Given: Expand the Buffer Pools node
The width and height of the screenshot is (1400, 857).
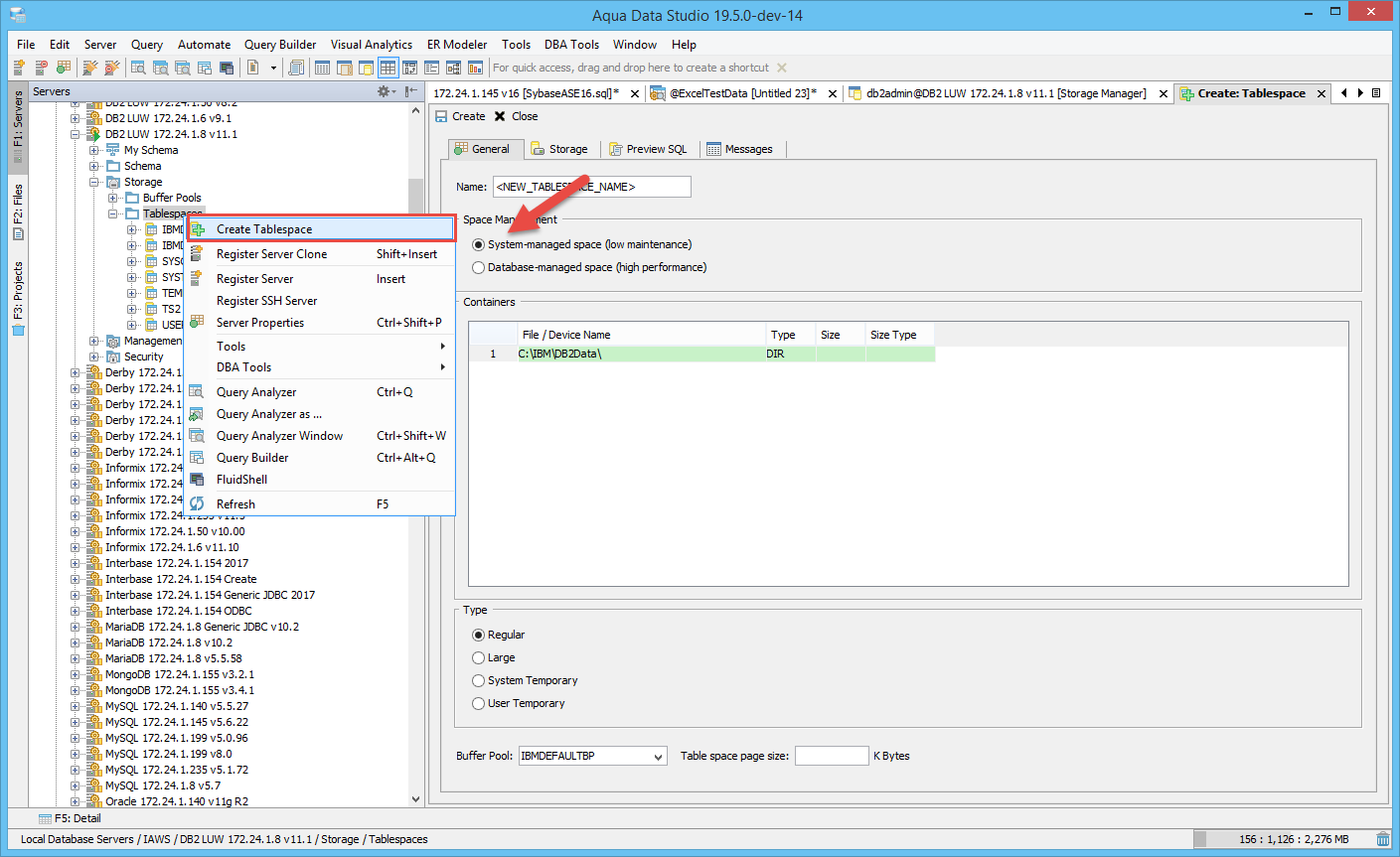Looking at the screenshot, I should 113,198.
